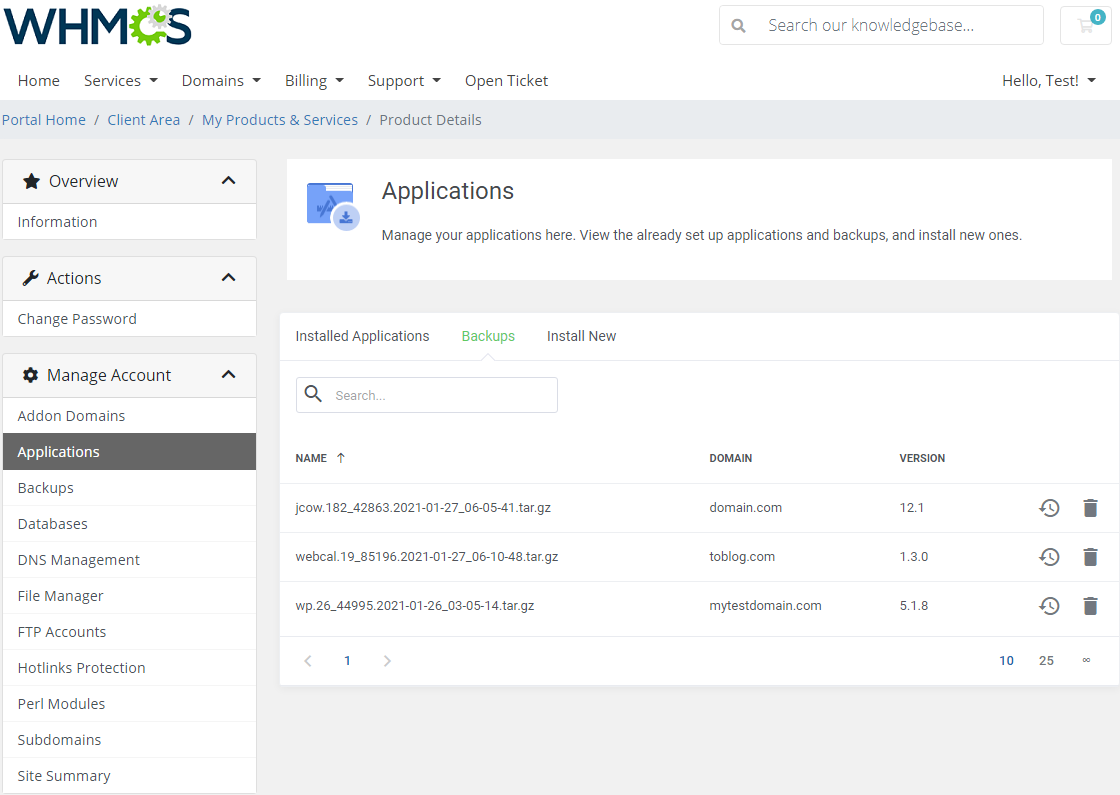
Task: Click the gear icon beside Manage Account
Action: click(30, 375)
